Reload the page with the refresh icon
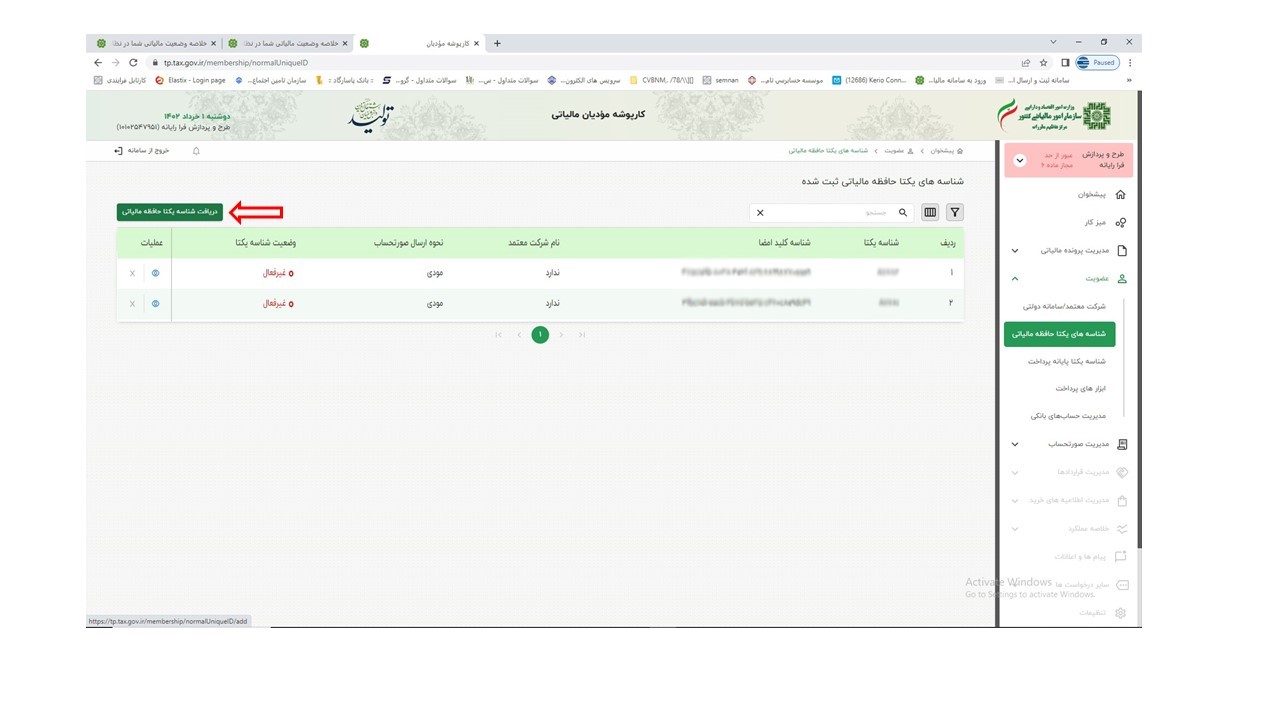The image size is (1280, 720). (x=133, y=62)
